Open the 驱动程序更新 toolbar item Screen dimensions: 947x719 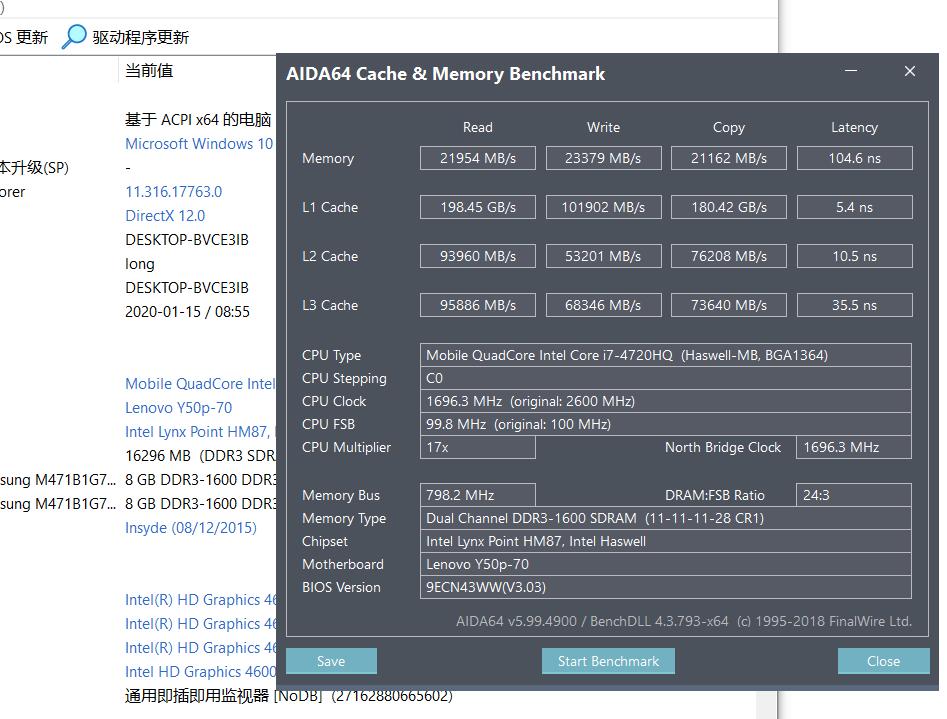tap(141, 37)
